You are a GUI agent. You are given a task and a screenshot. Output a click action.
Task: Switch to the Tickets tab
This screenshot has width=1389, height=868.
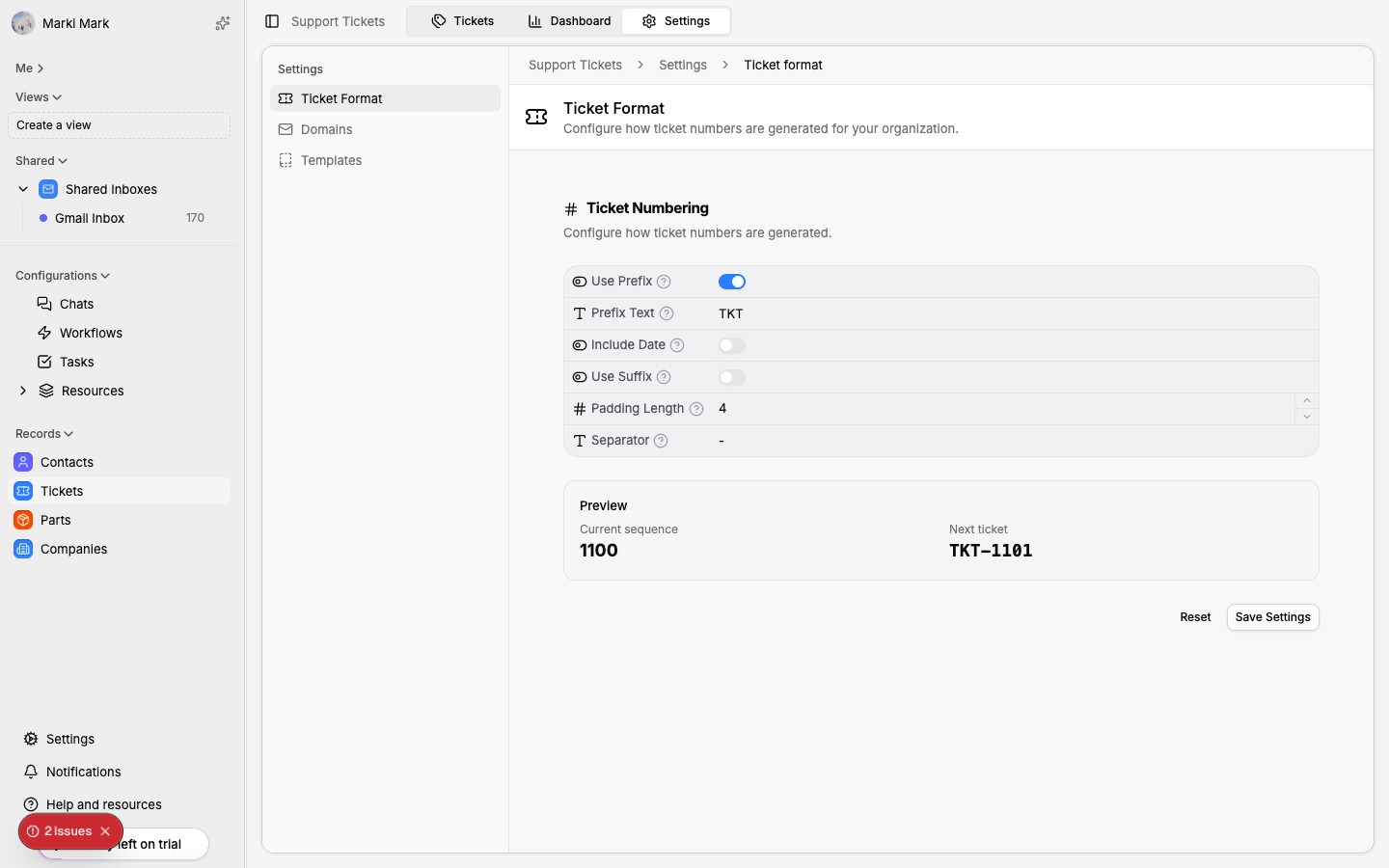coord(463,21)
